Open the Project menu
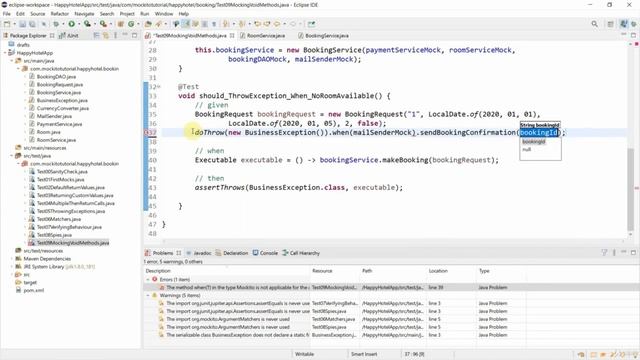 [127, 13]
